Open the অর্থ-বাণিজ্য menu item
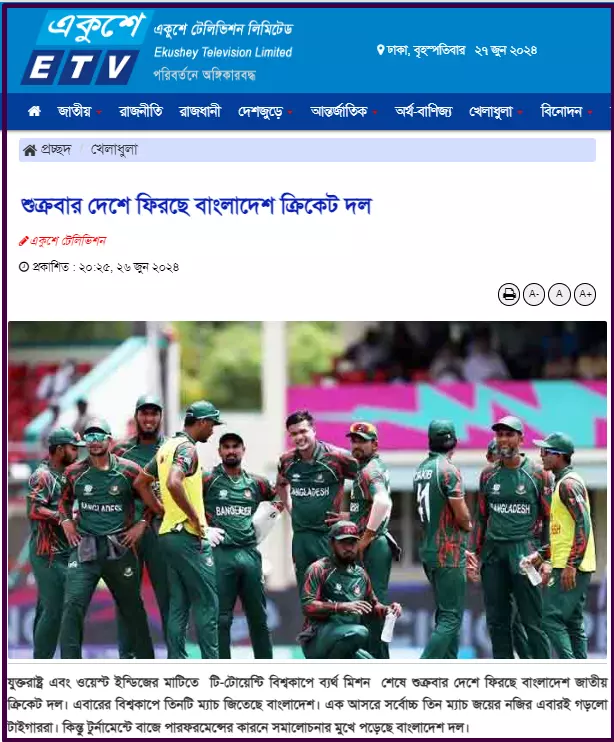 pyautogui.click(x=423, y=112)
